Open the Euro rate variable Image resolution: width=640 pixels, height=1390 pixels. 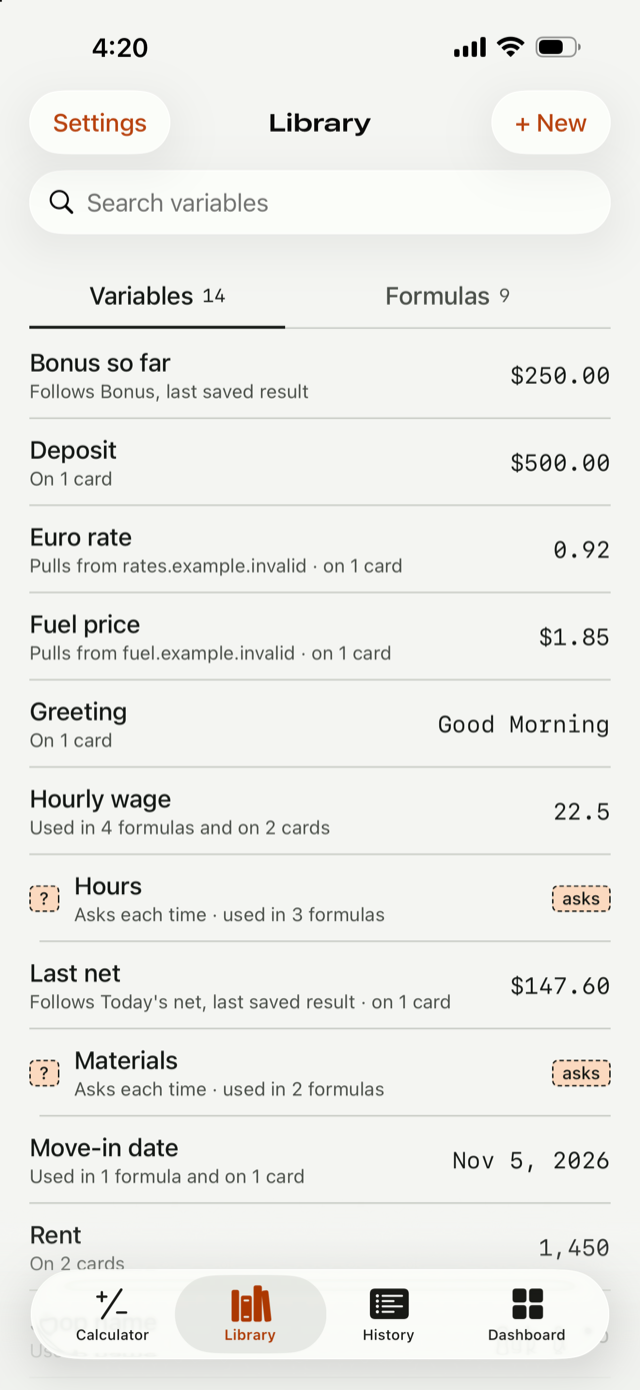(320, 550)
